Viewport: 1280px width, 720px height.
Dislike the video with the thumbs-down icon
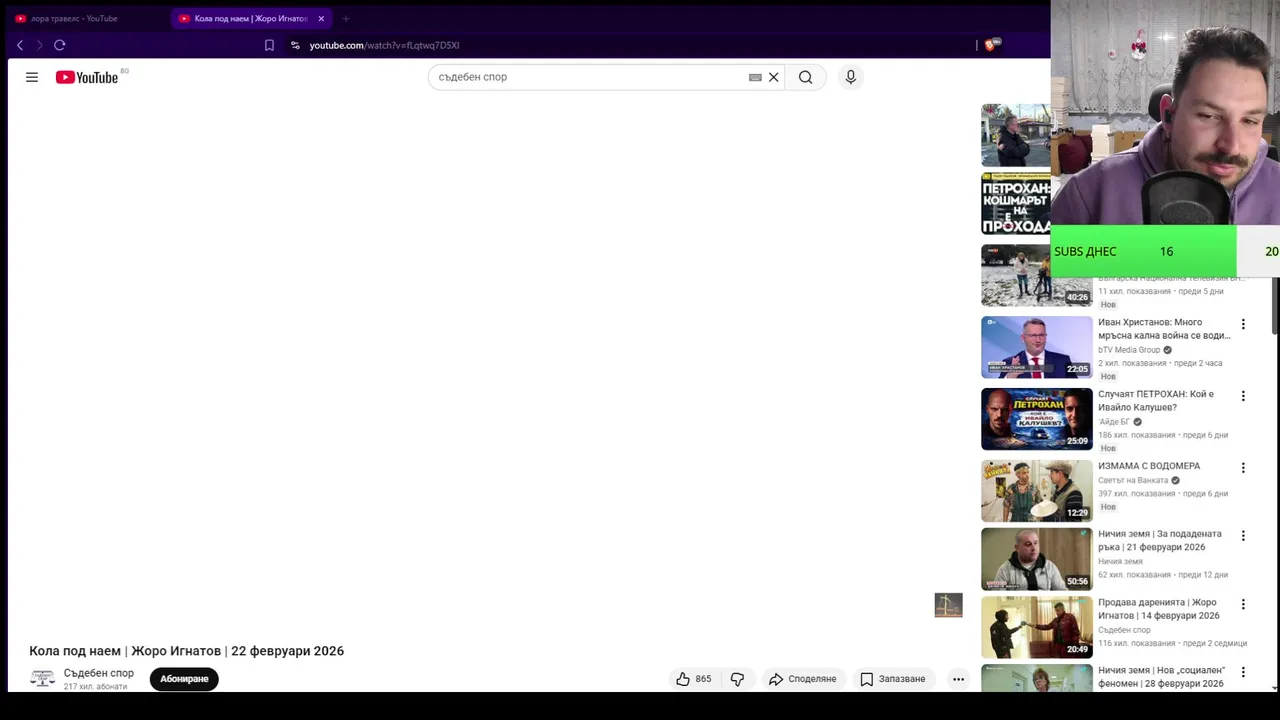click(x=737, y=679)
